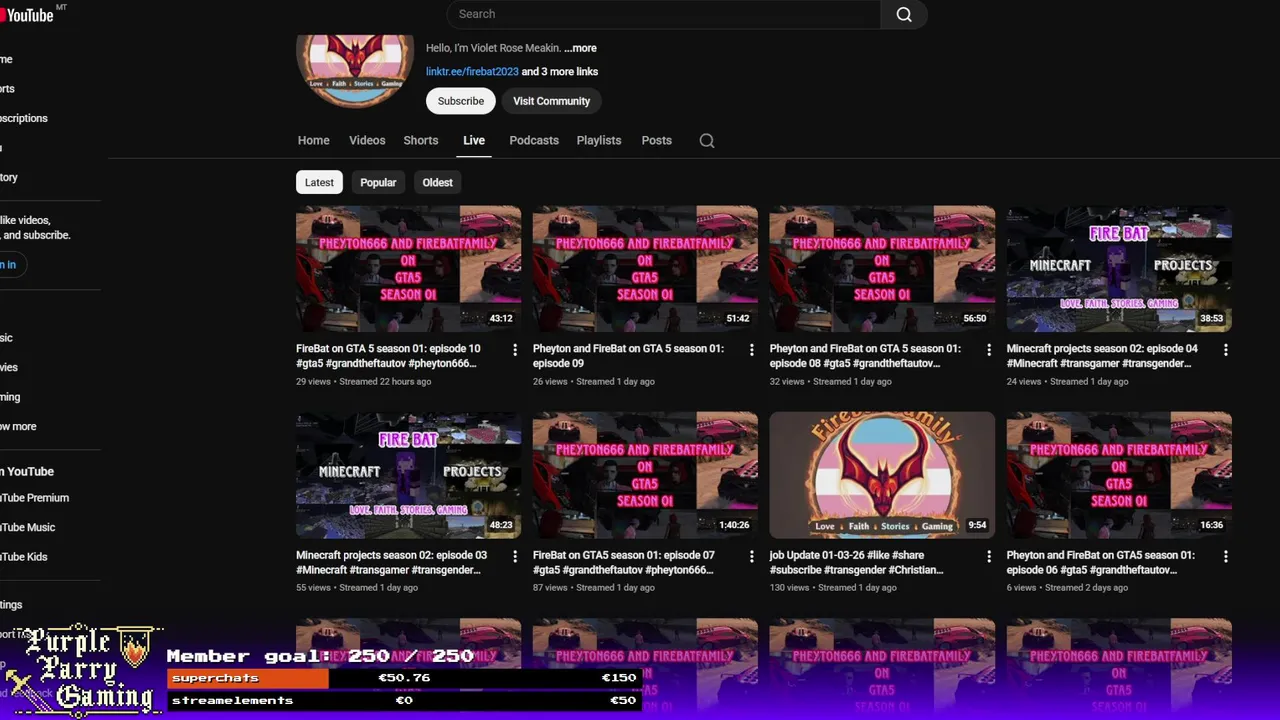
Task: Click the streamelements progress bar in overlay
Action: (x=404, y=701)
